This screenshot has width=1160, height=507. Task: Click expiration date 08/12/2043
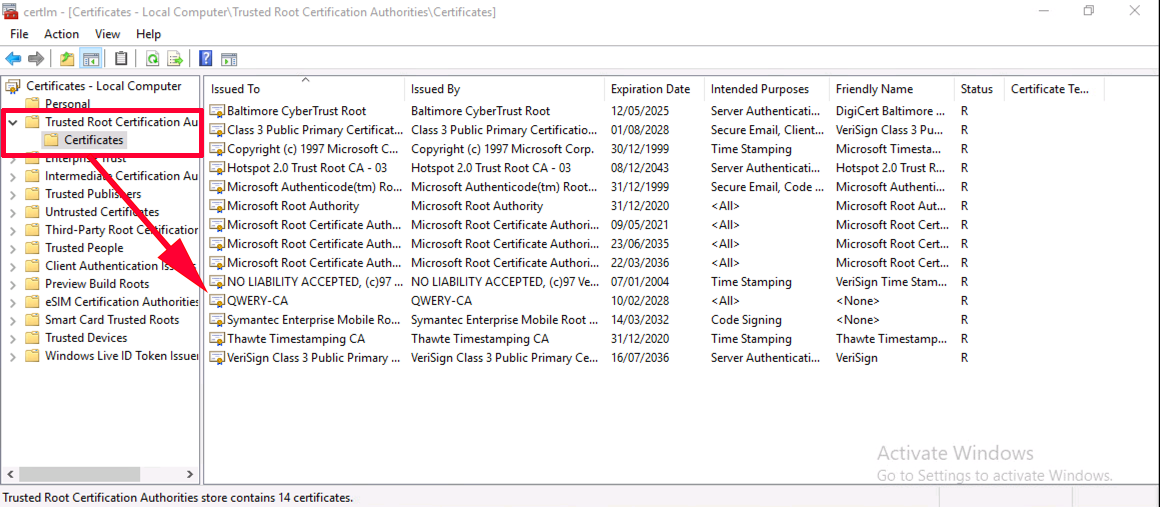click(x=638, y=168)
